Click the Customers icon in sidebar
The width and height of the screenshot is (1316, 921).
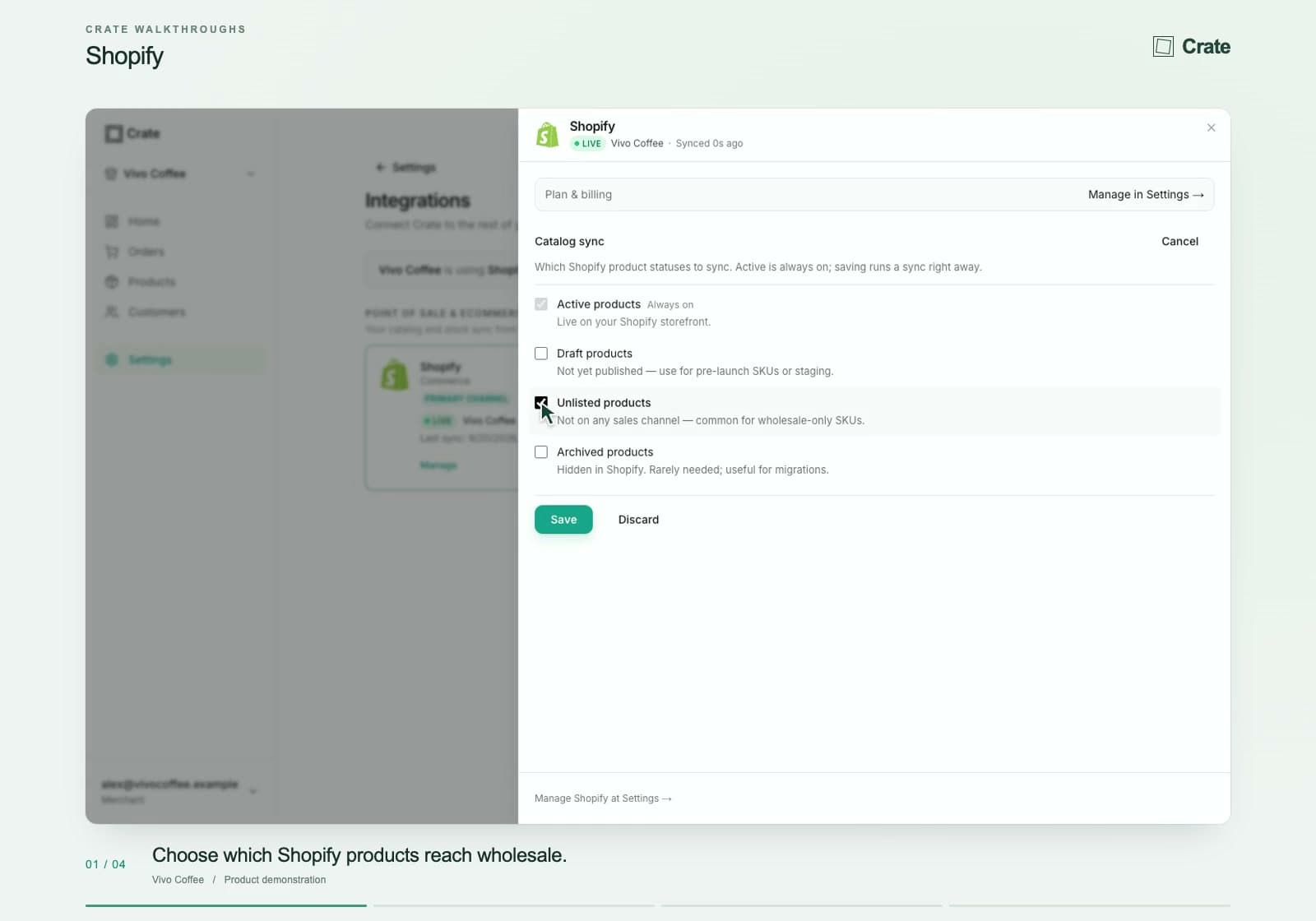coord(112,312)
